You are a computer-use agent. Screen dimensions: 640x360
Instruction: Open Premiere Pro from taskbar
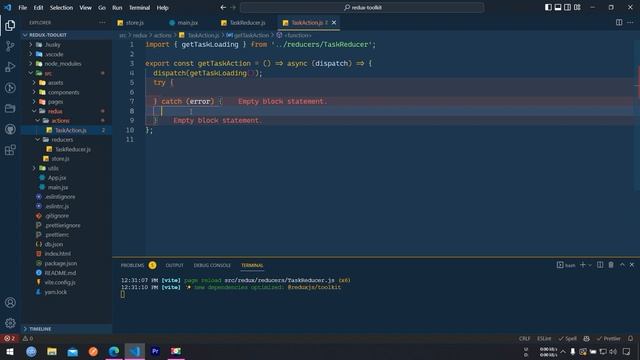155,351
